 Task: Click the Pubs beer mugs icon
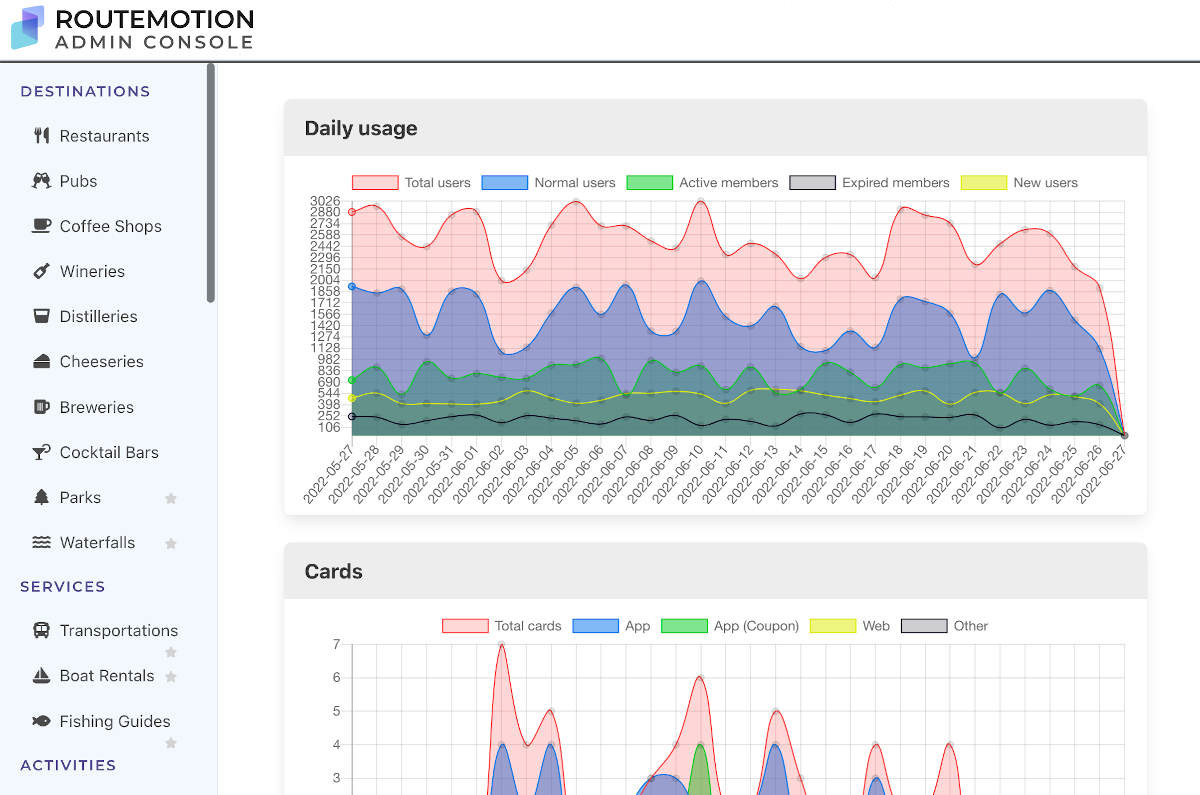pos(41,181)
